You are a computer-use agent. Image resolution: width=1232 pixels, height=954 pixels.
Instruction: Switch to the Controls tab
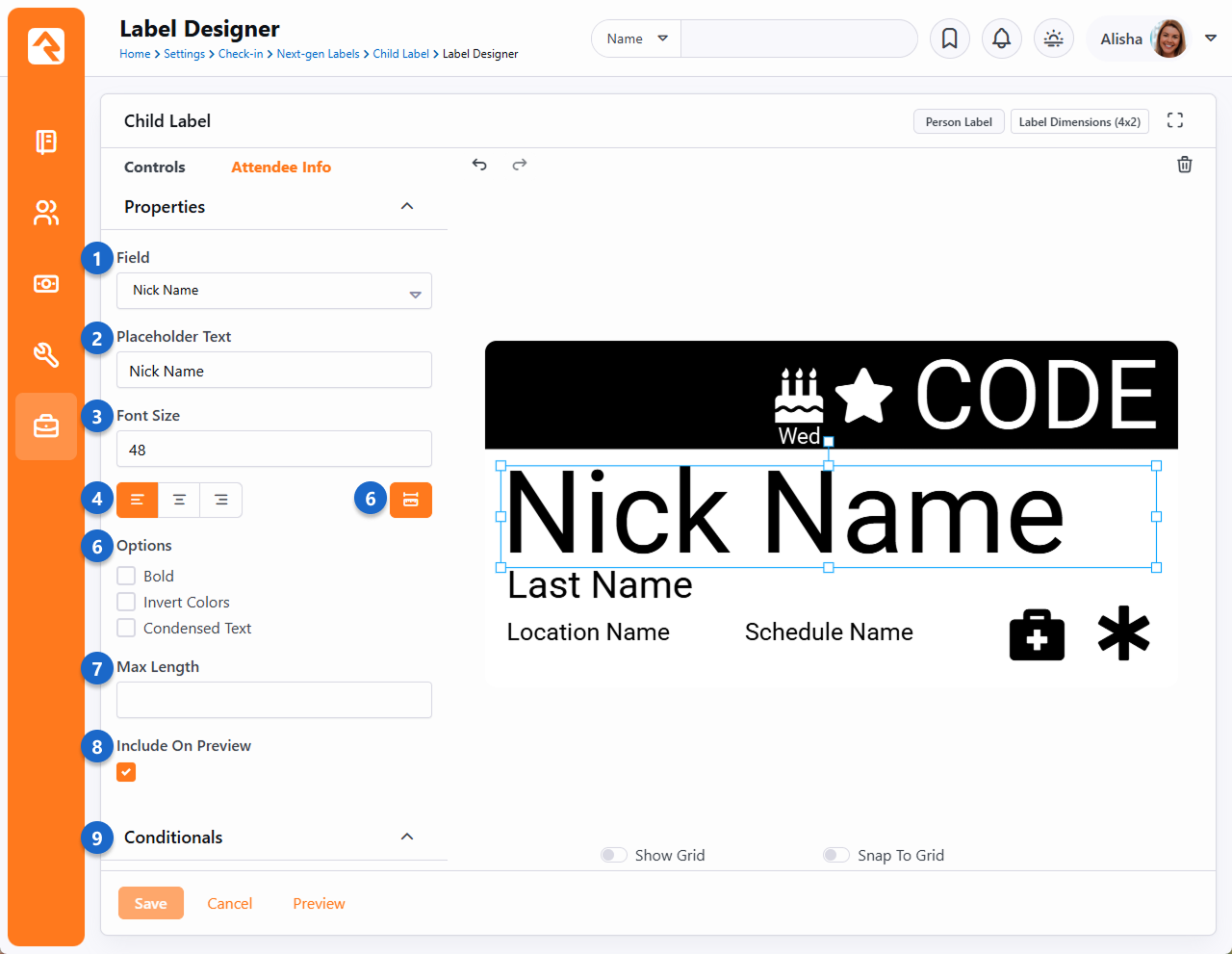point(155,168)
